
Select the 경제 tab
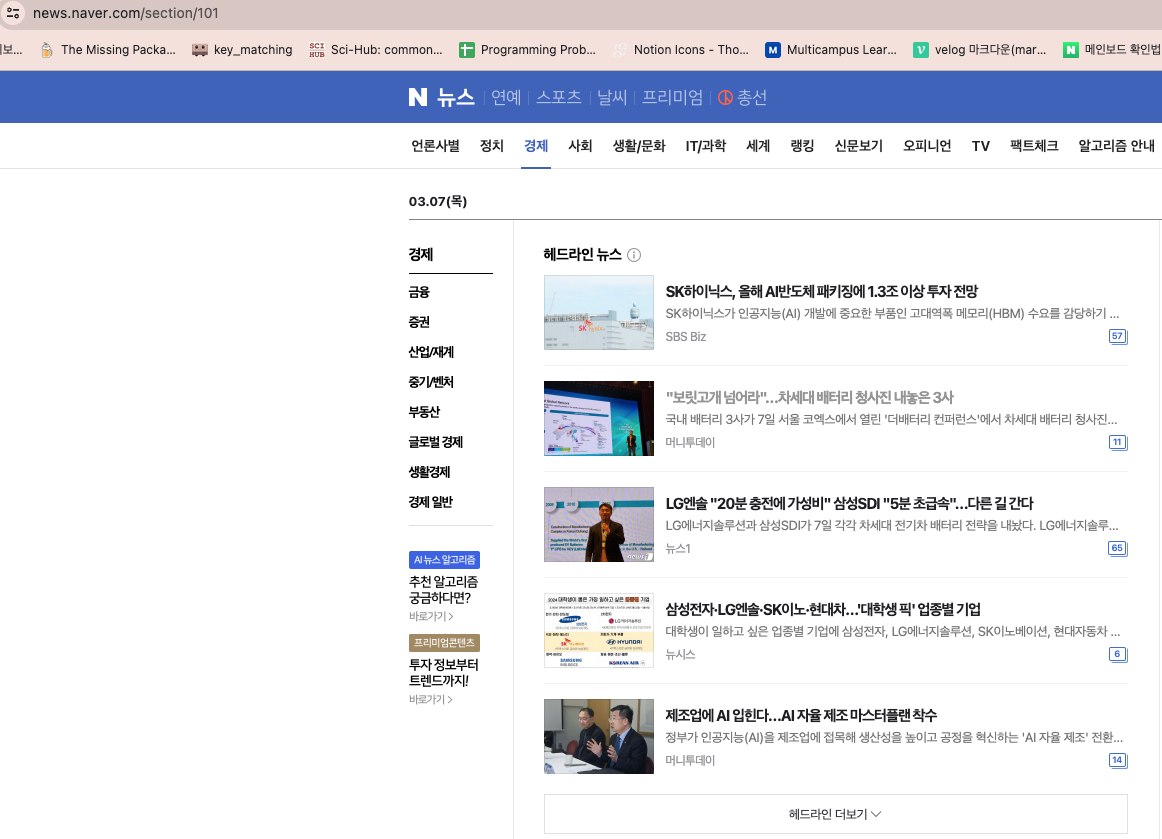click(x=536, y=146)
